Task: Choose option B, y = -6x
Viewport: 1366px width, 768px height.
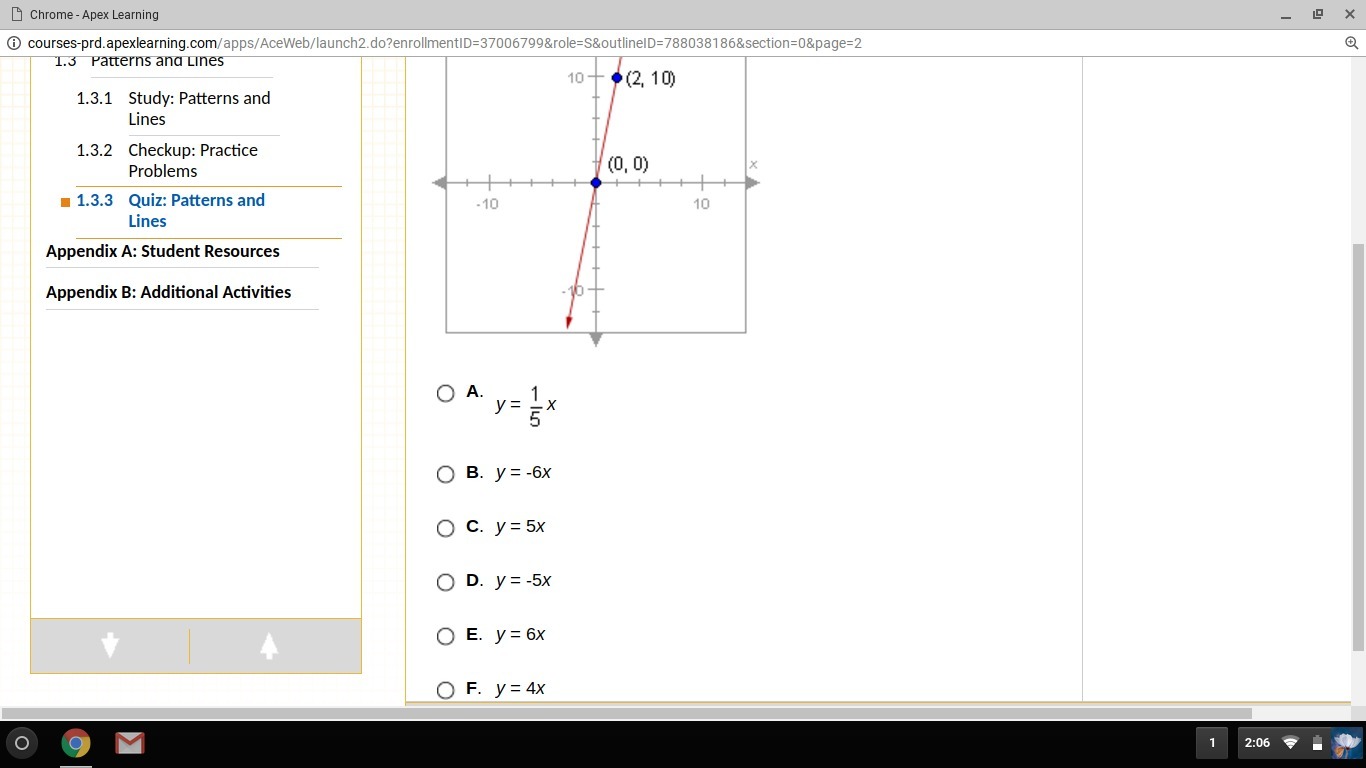Action: click(446, 474)
